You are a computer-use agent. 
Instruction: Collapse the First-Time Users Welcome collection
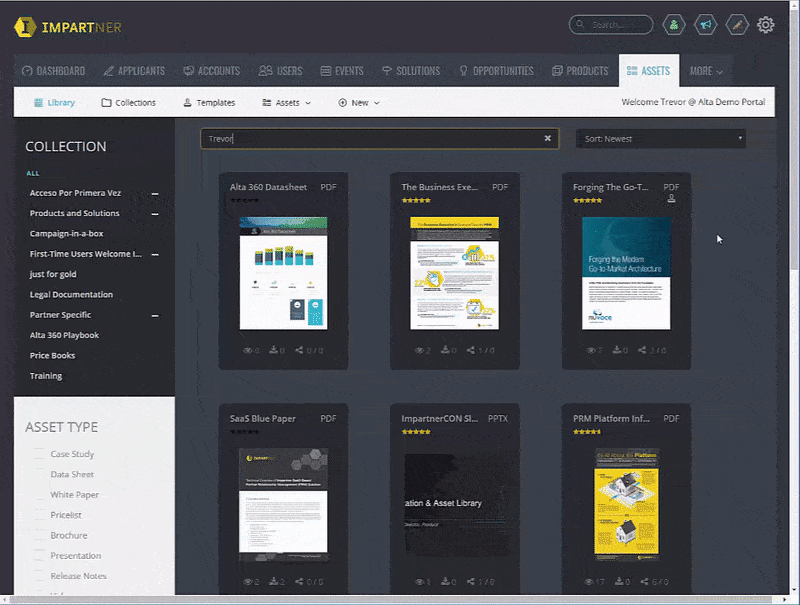155,254
